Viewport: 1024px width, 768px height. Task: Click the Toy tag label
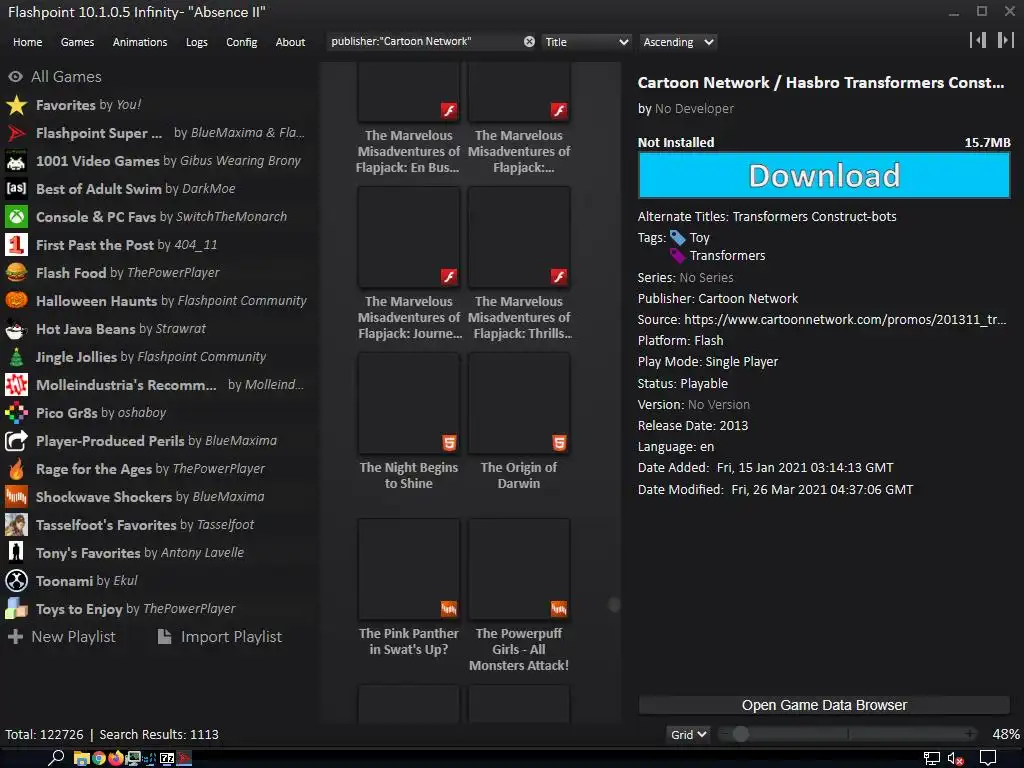[x=699, y=238]
